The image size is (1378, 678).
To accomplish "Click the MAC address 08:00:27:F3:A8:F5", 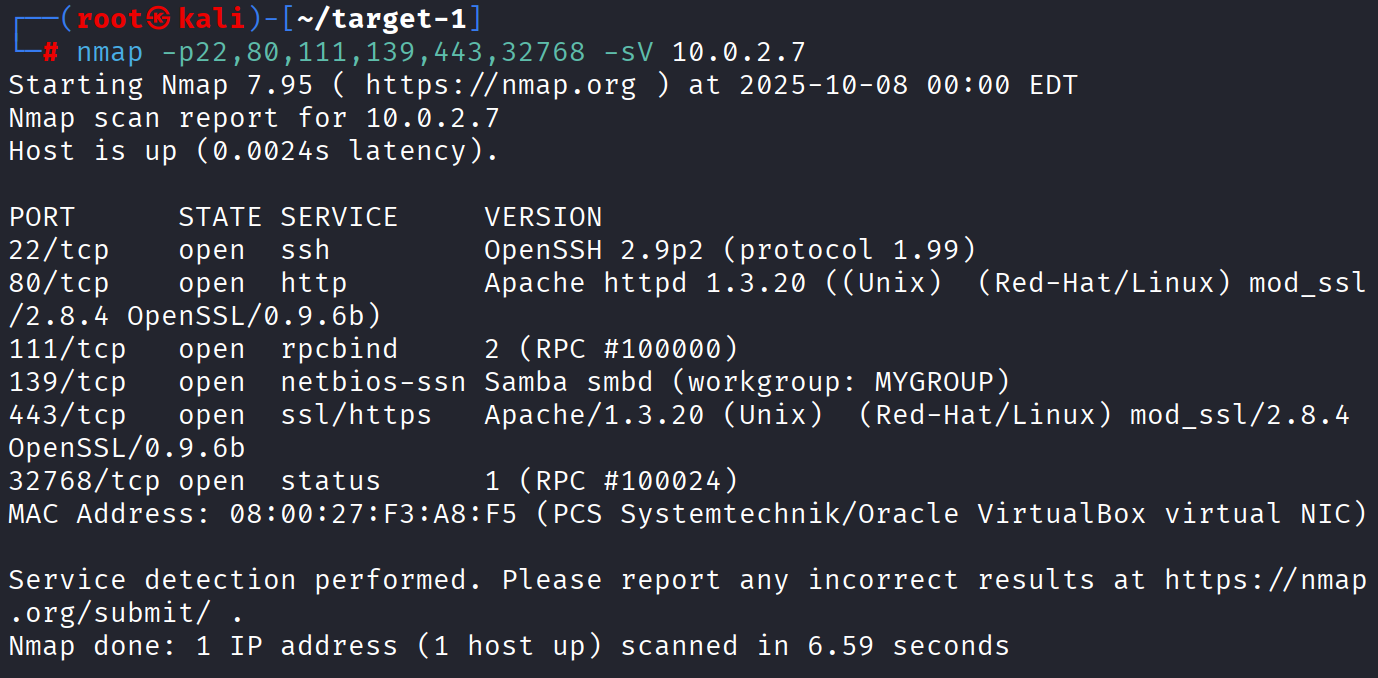I will pyautogui.click(x=373, y=514).
